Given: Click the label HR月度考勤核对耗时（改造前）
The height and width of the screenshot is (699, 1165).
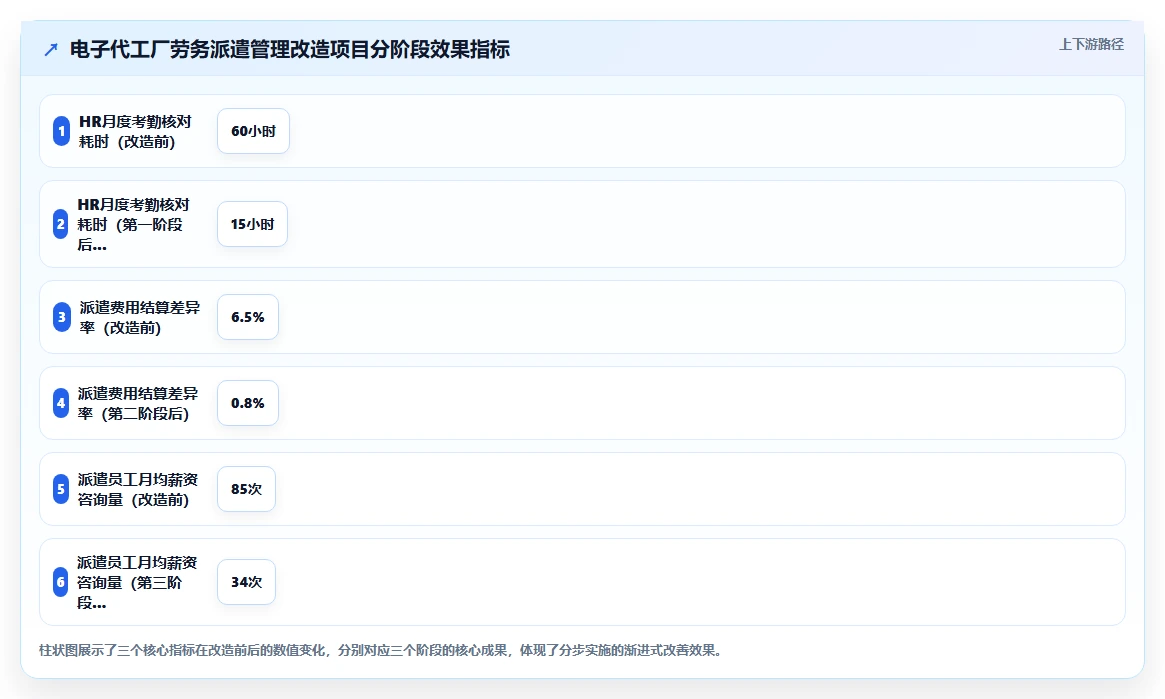Looking at the screenshot, I should click(x=135, y=131).
